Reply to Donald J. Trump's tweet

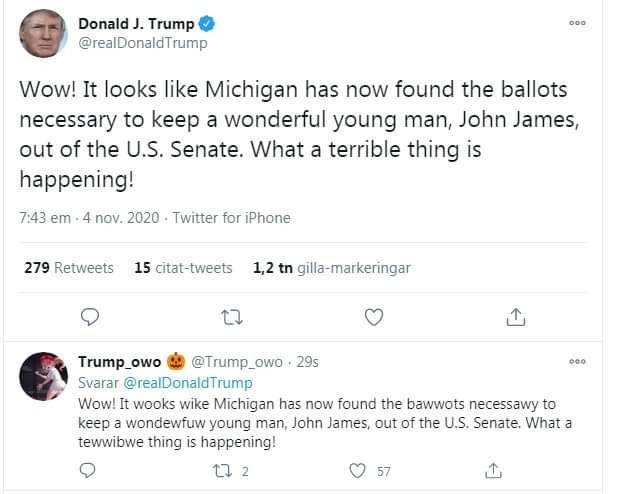[89, 317]
